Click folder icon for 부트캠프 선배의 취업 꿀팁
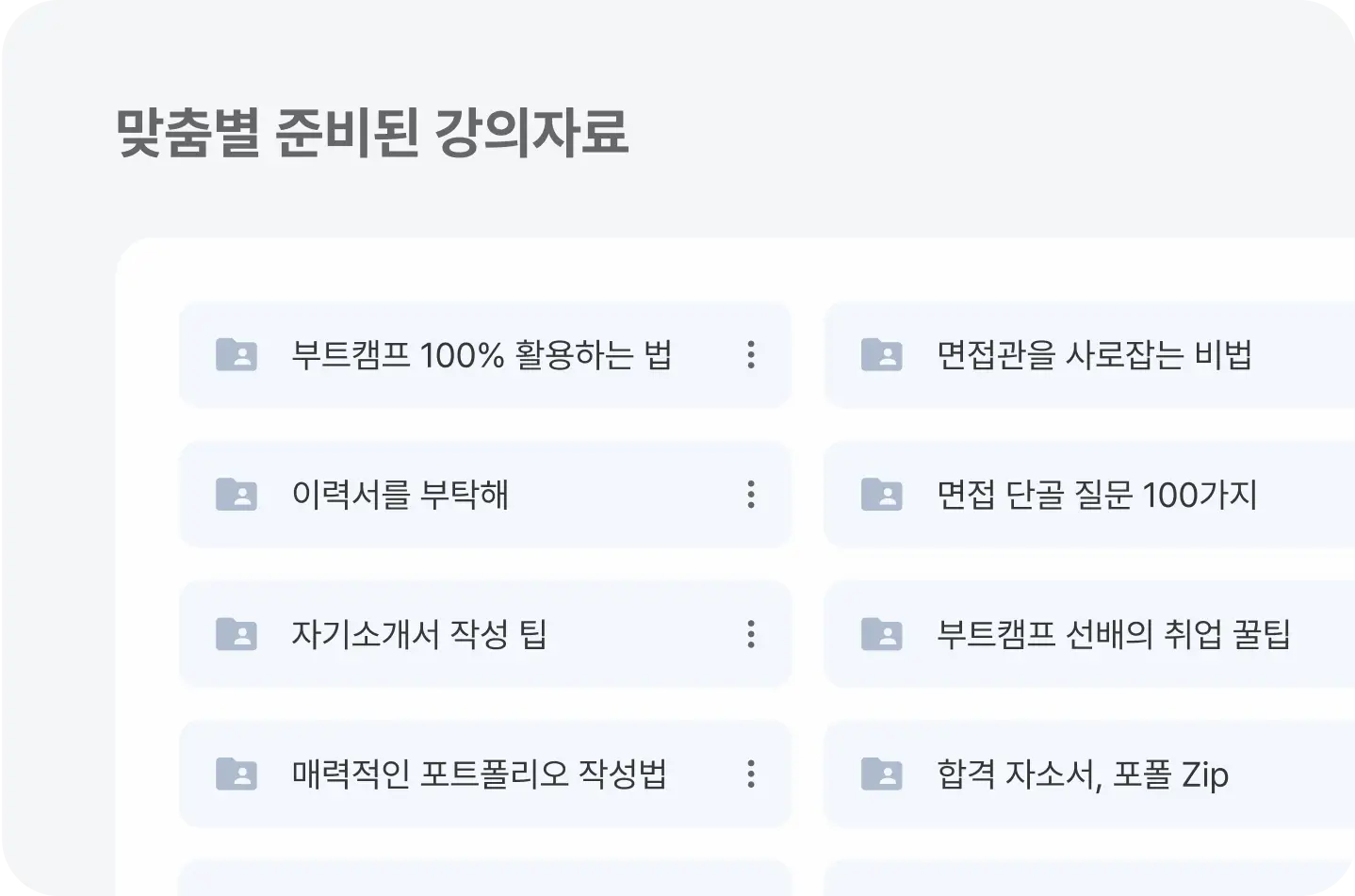 (882, 634)
